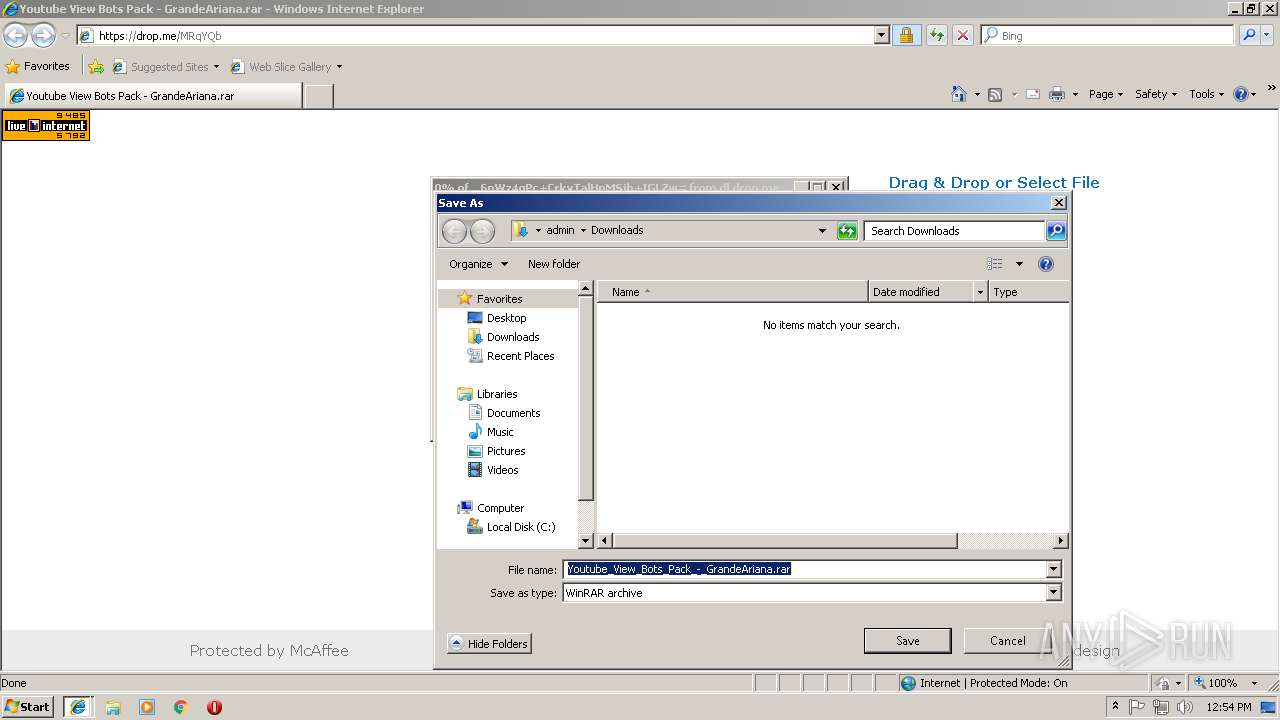Image resolution: width=1280 pixels, height=720 pixels.
Task: Click the navigation pane vertical scrollbar
Action: tap(586, 400)
